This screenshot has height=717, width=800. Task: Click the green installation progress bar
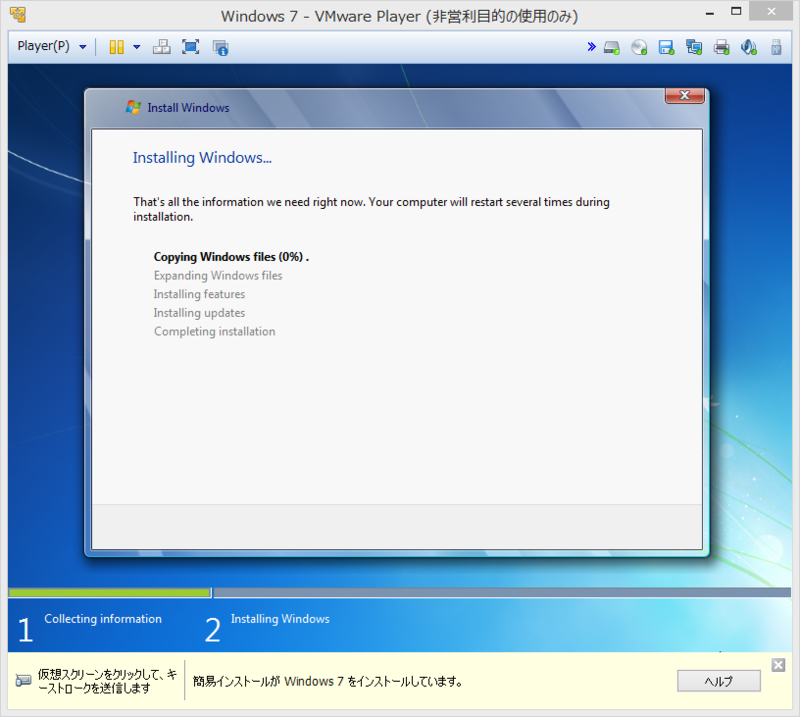(110, 592)
